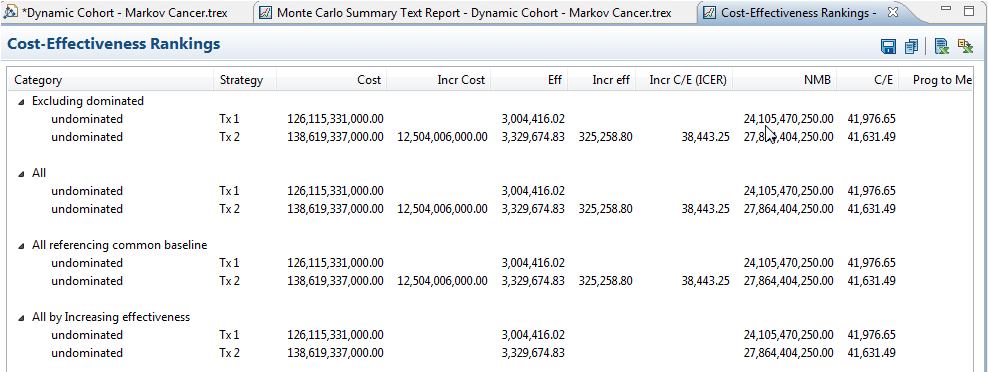This screenshot has height=372, width=988.
Task: Maximize the editor panel view
Action: (x=969, y=9)
